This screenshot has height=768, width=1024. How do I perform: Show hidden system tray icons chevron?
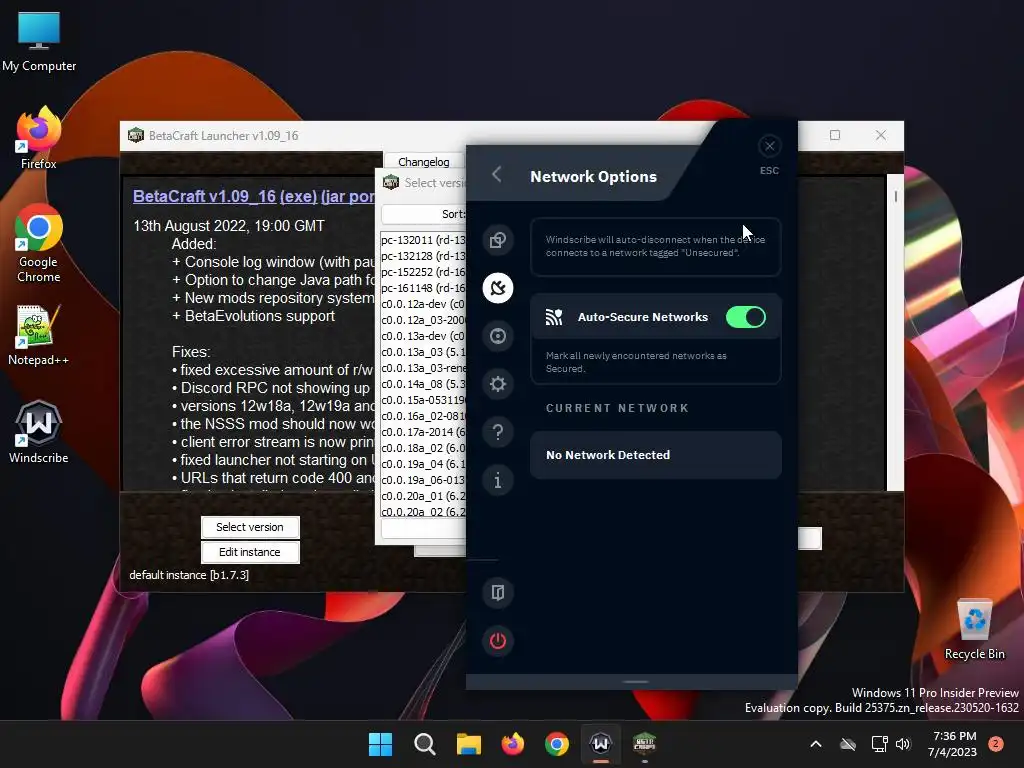pos(816,744)
